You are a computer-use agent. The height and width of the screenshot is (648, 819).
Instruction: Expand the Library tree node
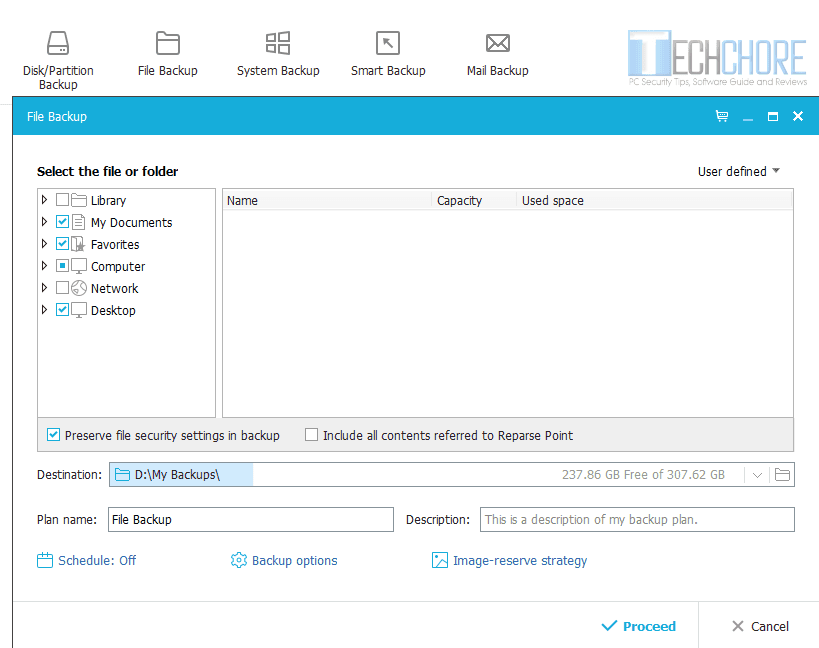(x=44, y=199)
